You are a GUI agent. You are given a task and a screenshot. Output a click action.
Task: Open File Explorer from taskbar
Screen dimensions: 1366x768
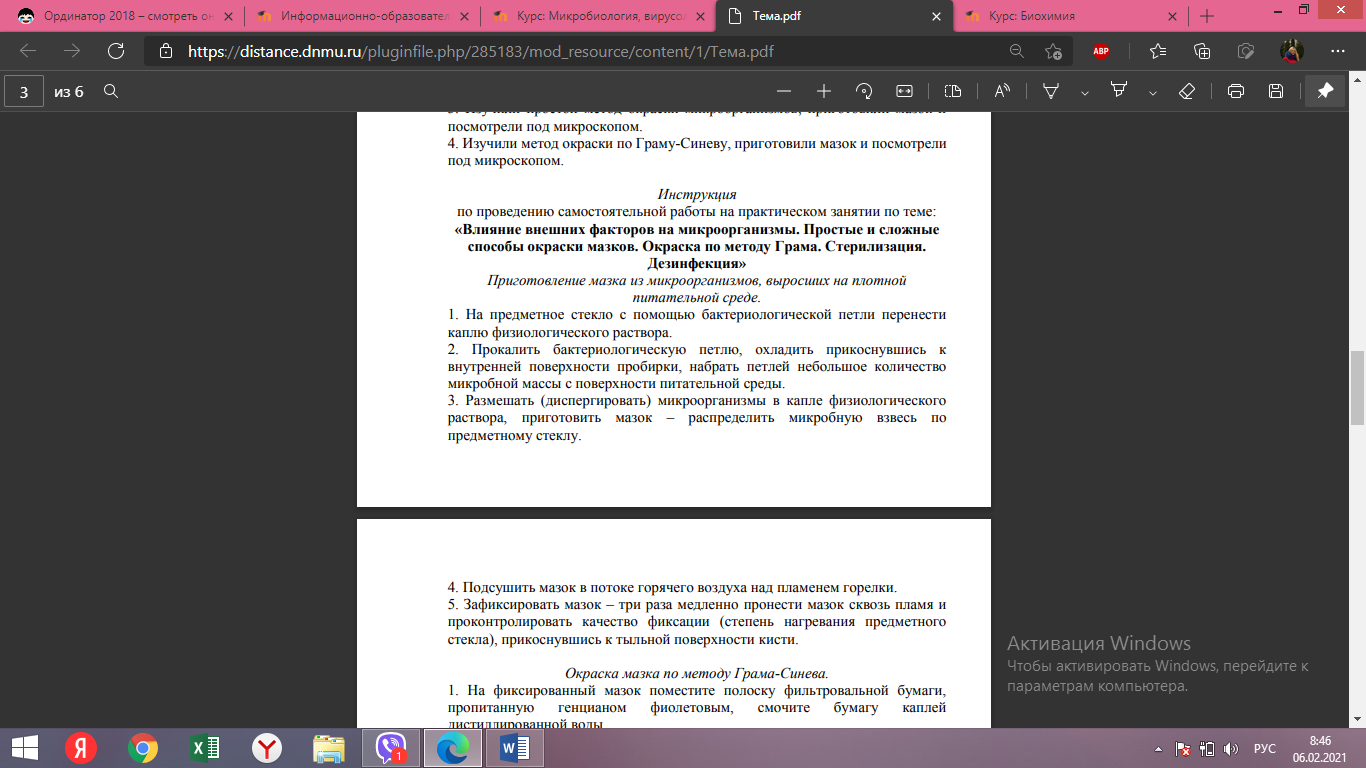[x=329, y=748]
